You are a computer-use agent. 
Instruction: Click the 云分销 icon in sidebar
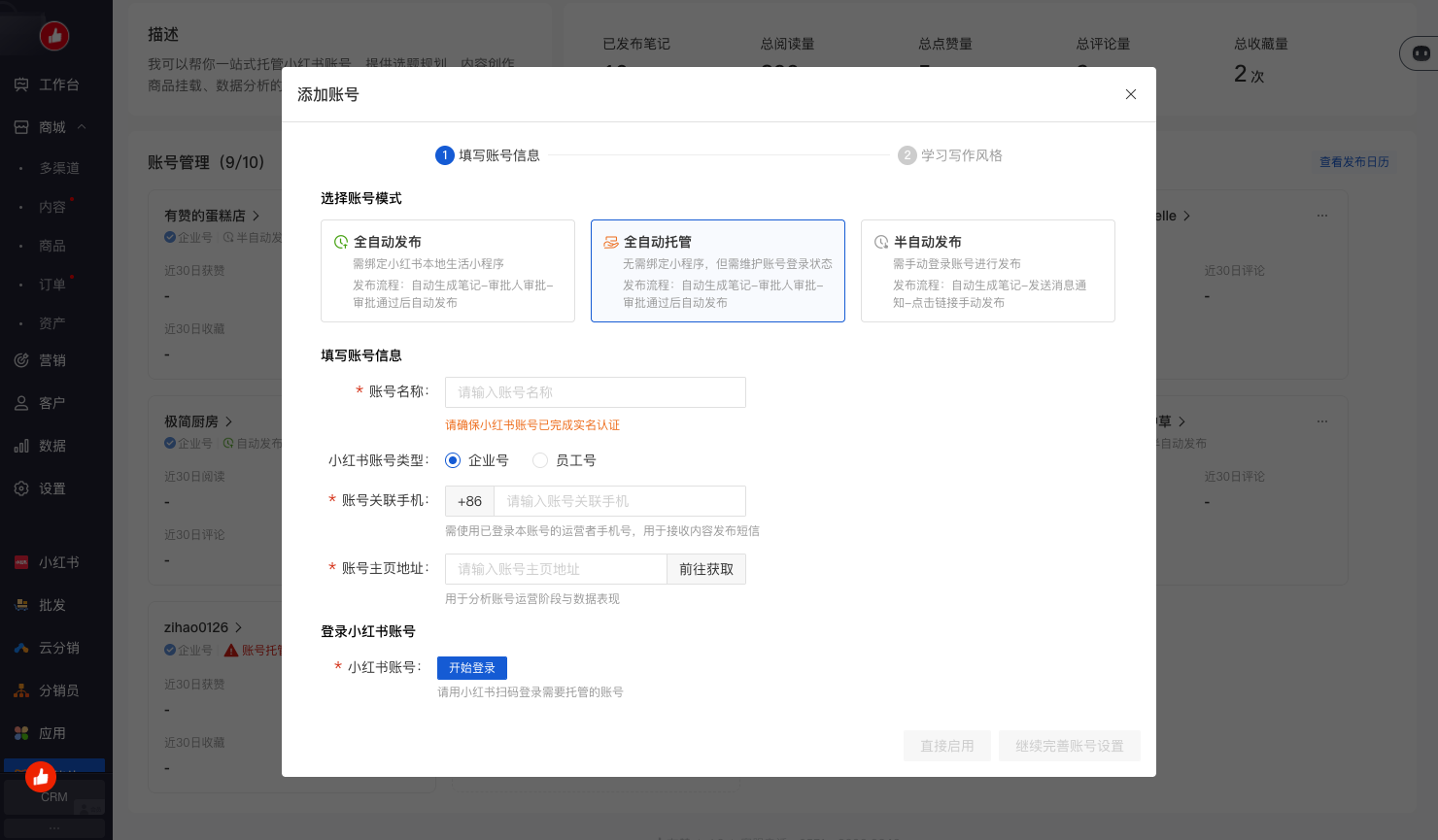(21, 648)
